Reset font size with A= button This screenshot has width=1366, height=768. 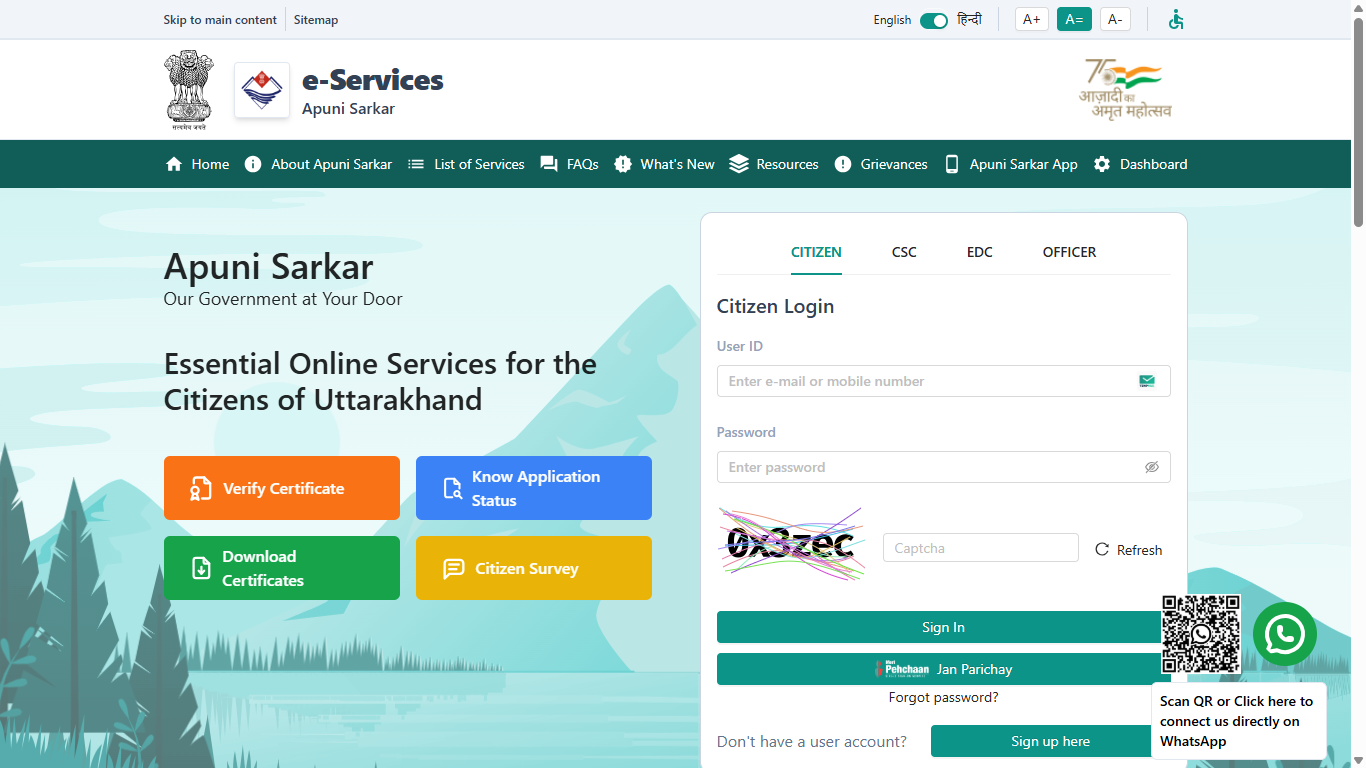point(1074,19)
